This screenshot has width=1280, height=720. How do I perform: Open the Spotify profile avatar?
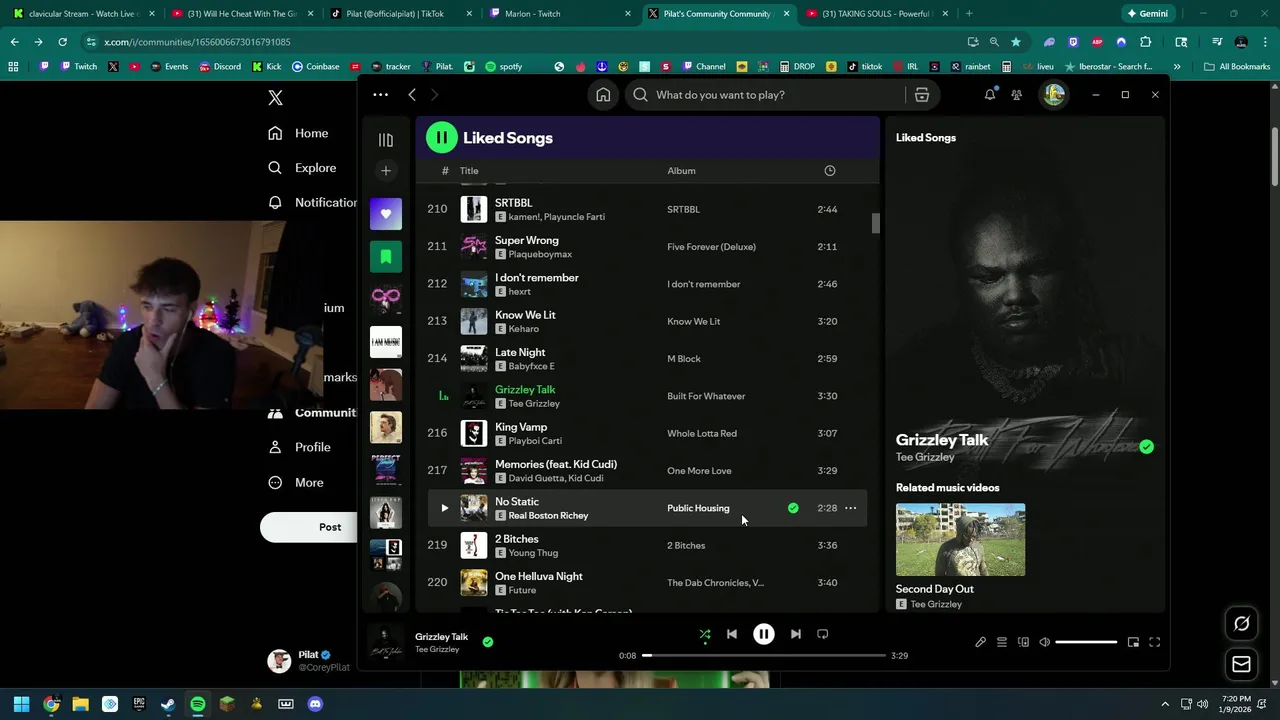(1054, 95)
